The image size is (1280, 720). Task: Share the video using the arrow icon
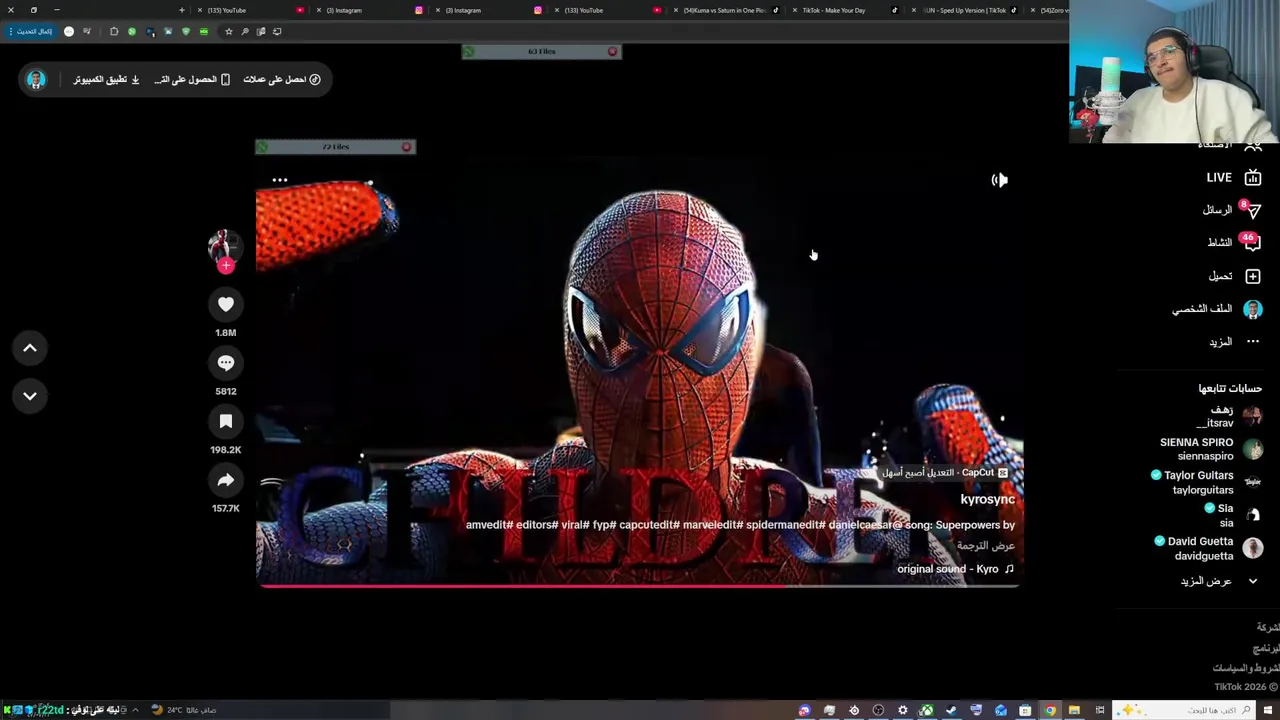pos(226,481)
